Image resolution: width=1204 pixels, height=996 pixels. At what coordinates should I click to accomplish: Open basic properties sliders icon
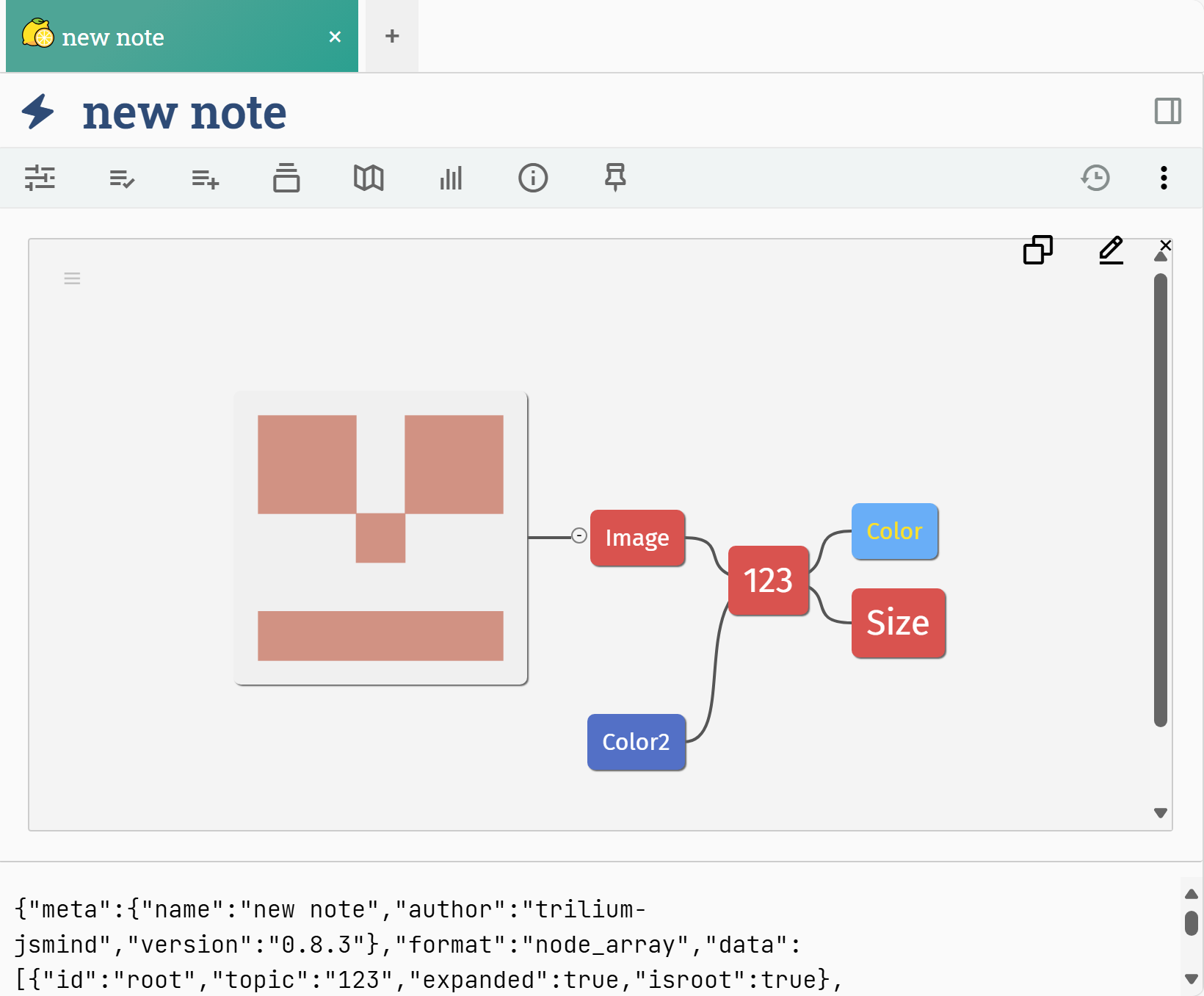[40, 178]
